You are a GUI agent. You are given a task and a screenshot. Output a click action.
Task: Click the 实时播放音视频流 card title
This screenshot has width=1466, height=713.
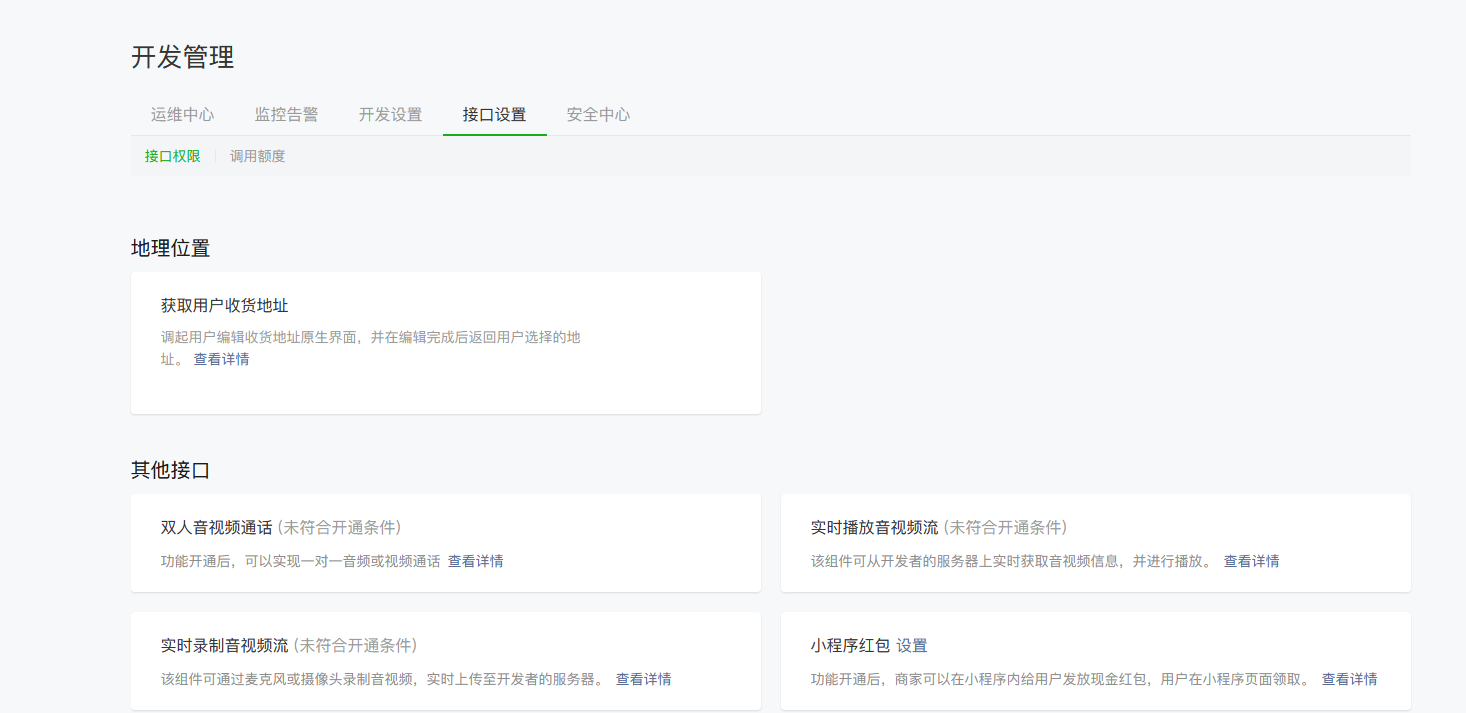(x=875, y=527)
